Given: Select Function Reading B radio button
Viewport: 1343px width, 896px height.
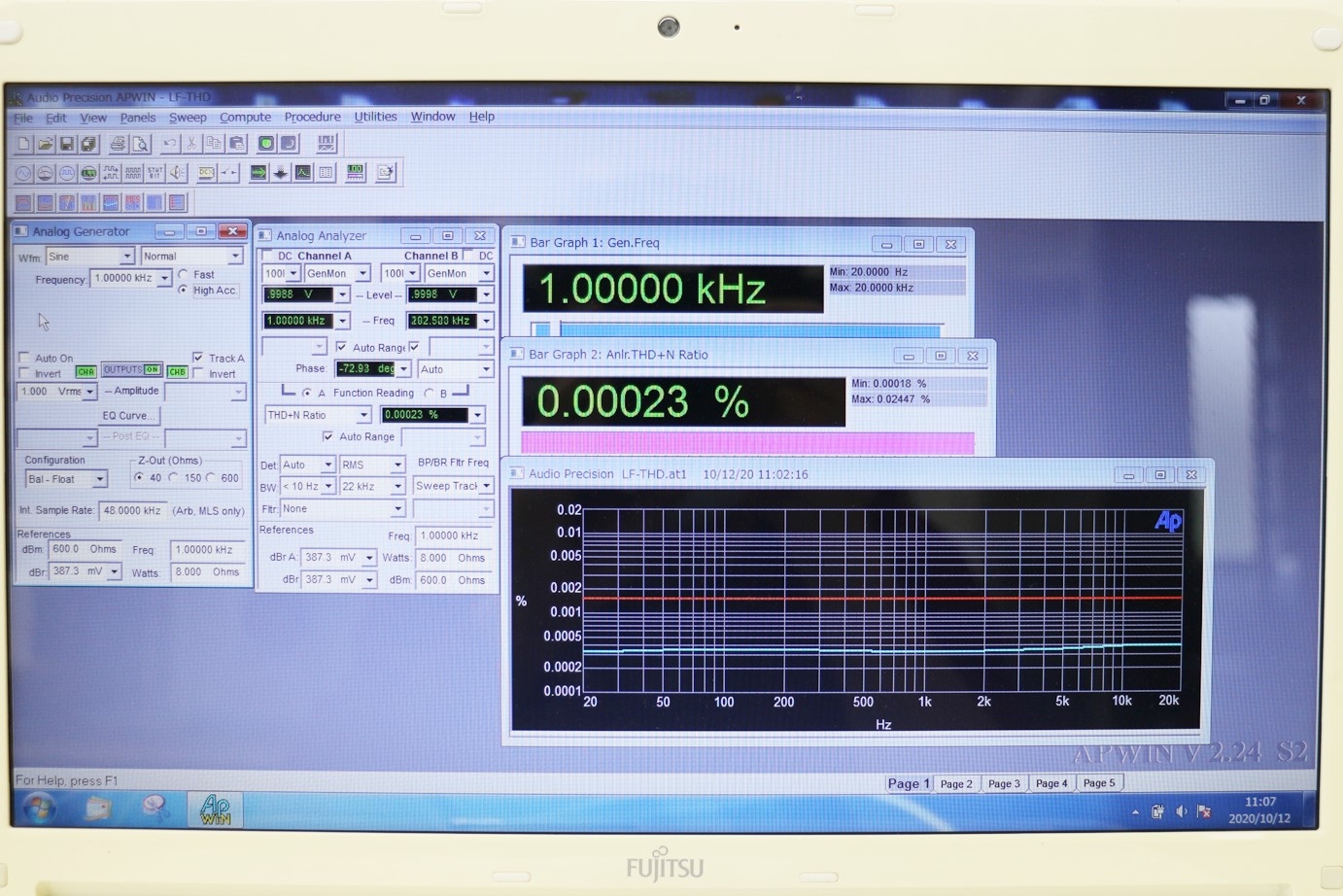Looking at the screenshot, I should [x=429, y=394].
